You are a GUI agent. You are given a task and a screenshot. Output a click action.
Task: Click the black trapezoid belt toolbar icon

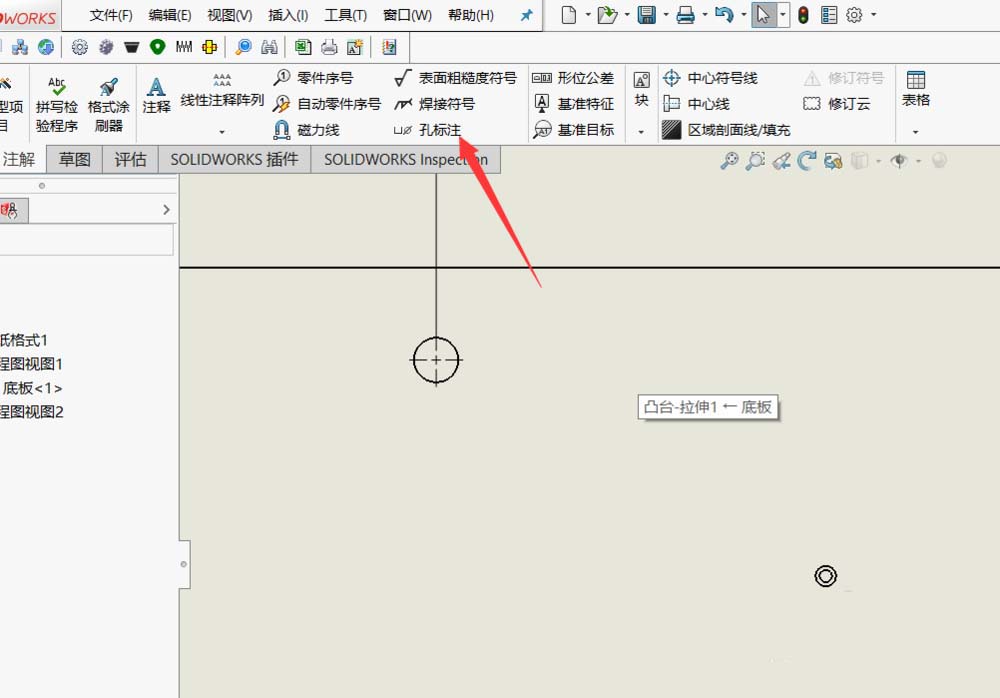point(131,47)
